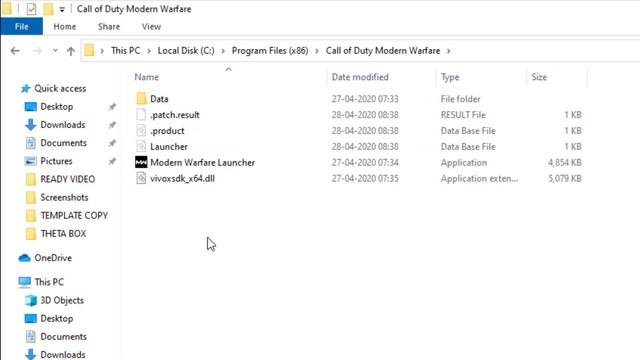The width and height of the screenshot is (640, 360).
Task: Open Pictures in Quick access
Action: click(x=56, y=161)
